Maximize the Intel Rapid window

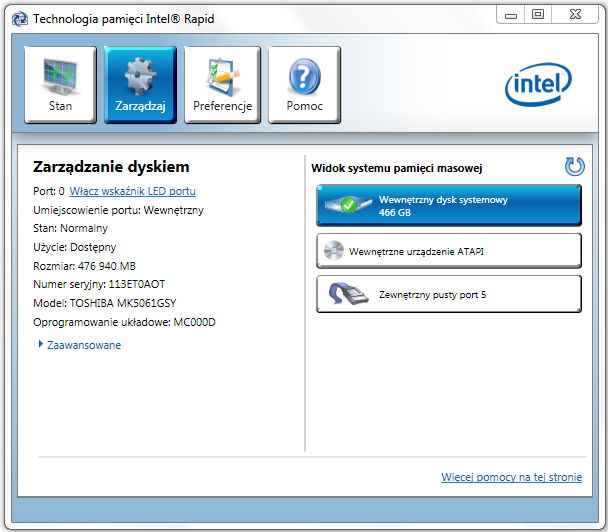(x=538, y=15)
